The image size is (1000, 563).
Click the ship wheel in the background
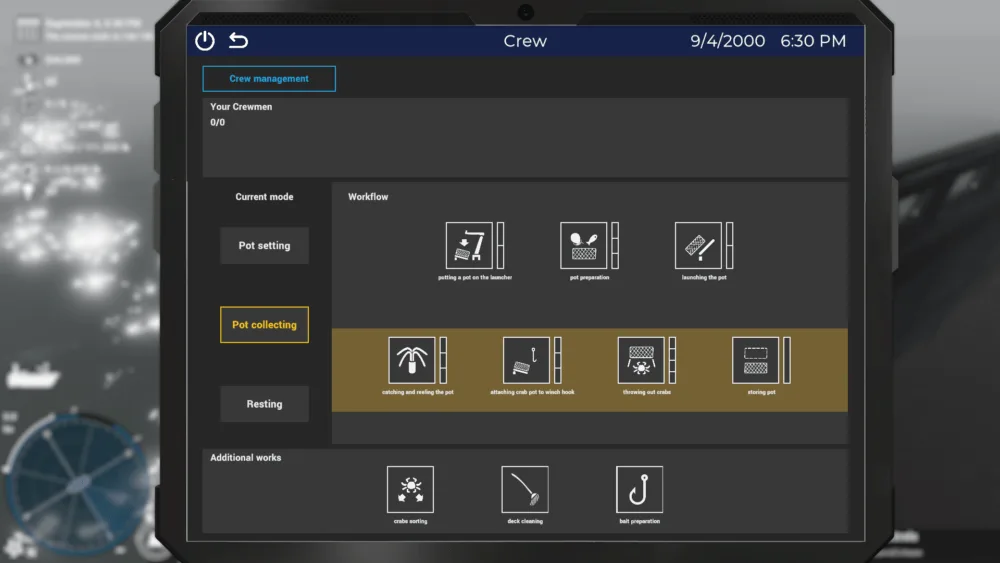tap(77, 483)
